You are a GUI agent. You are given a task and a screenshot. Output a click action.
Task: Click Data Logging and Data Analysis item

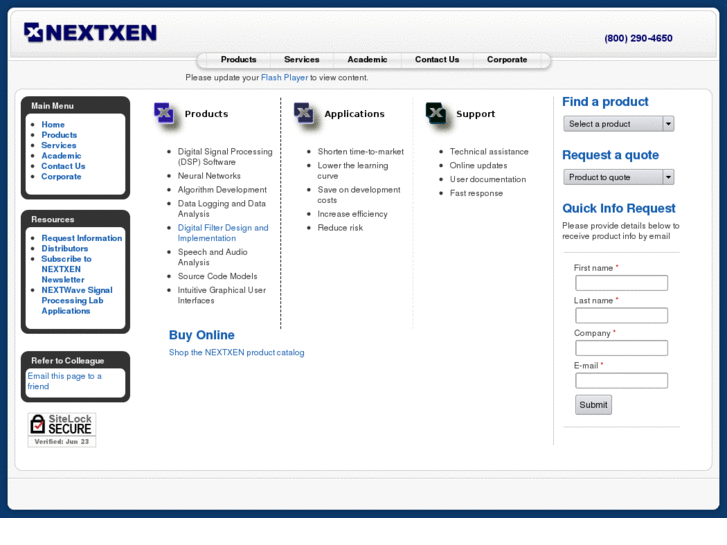point(222,209)
